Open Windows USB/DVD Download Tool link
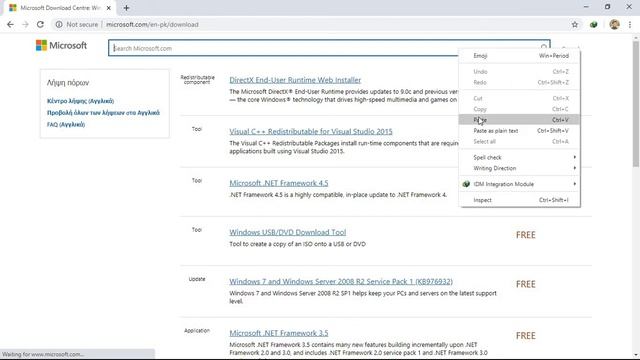Screen dimensions: 640x360 click(288, 232)
